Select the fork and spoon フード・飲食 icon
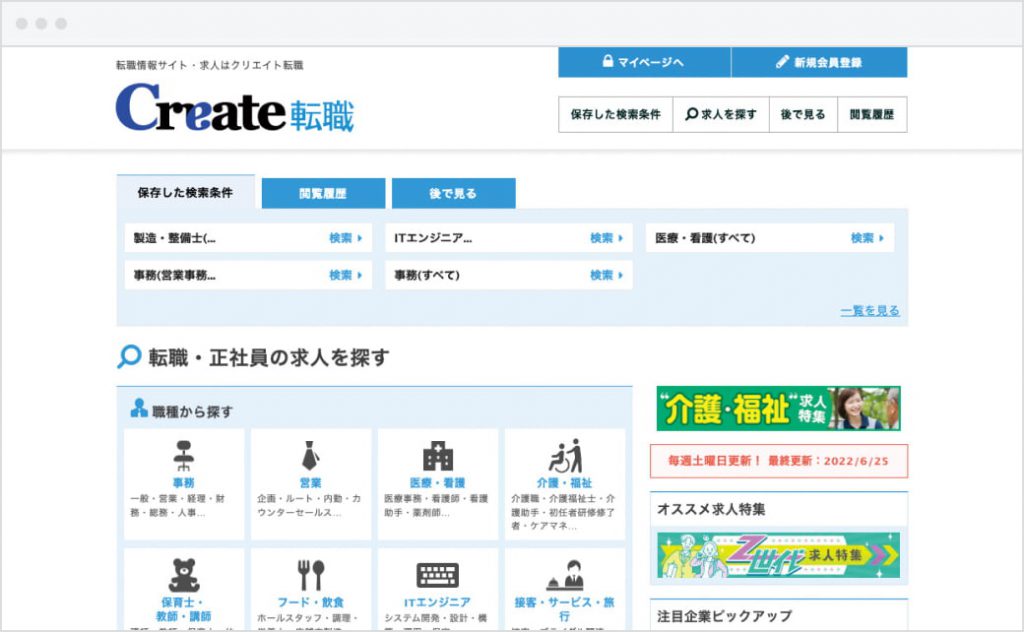Viewport: 1024px width, 632px height. tap(311, 575)
